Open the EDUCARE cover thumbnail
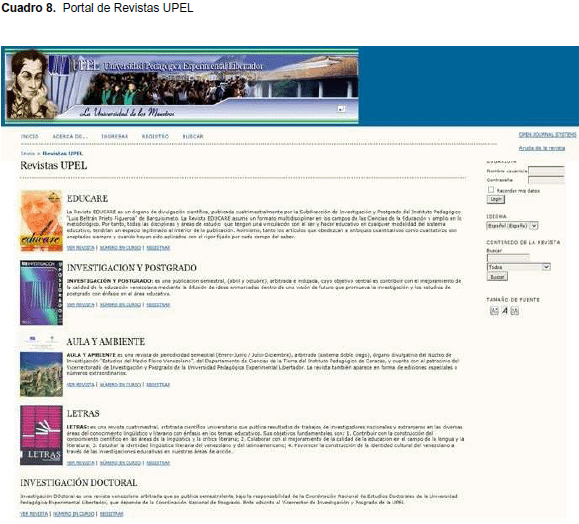Viewport: 579px width, 524px height. pos(41,221)
